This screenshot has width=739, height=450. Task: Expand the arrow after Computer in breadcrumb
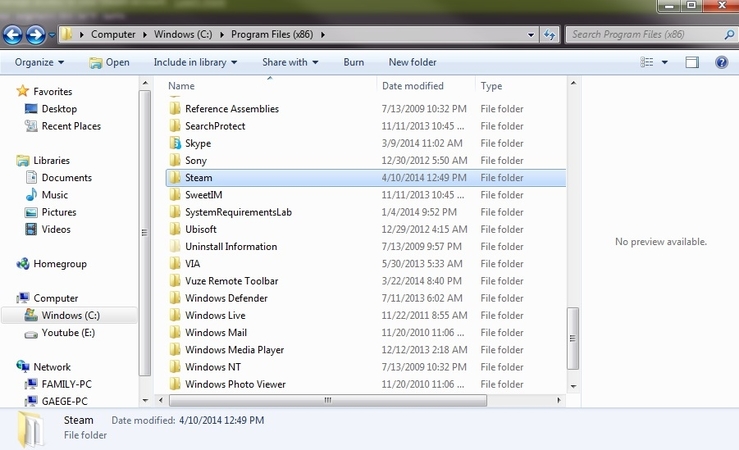click(145, 34)
